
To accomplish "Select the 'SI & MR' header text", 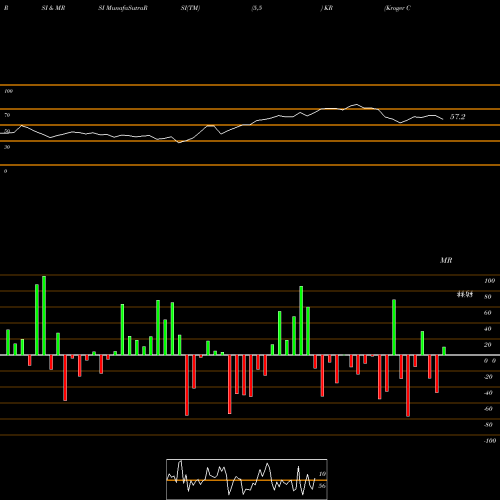I will [53, 8].
